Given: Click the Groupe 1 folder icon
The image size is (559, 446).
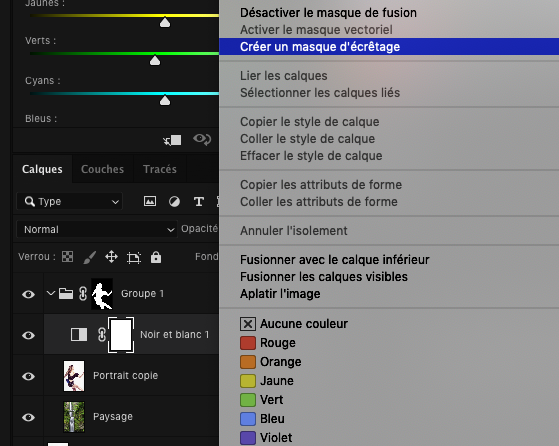Looking at the screenshot, I should (66, 294).
